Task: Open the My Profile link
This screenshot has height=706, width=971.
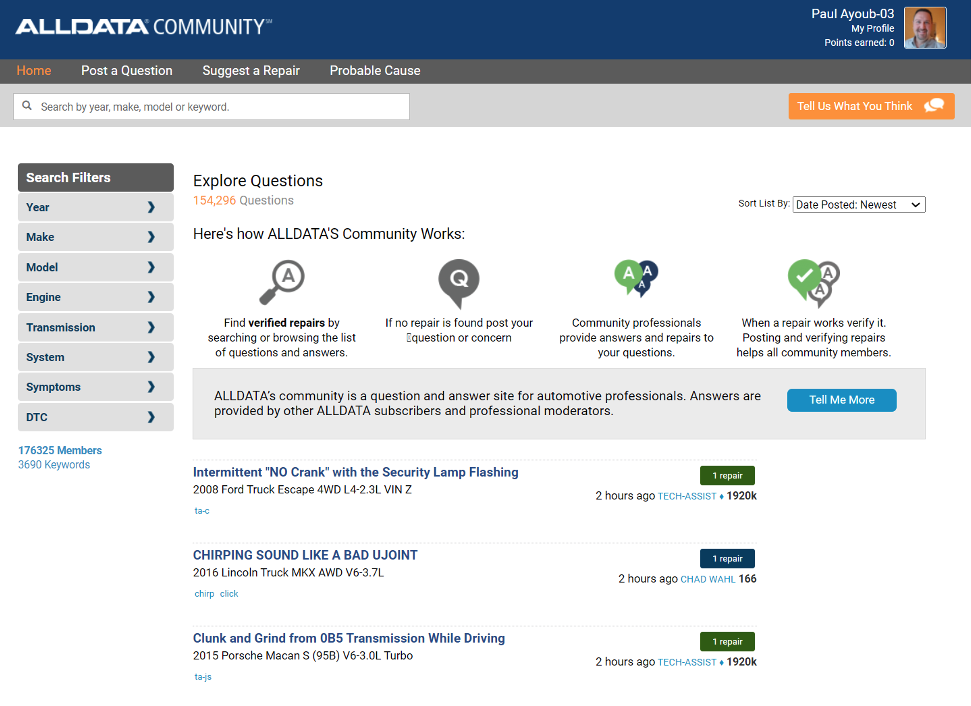Action: 873,28
